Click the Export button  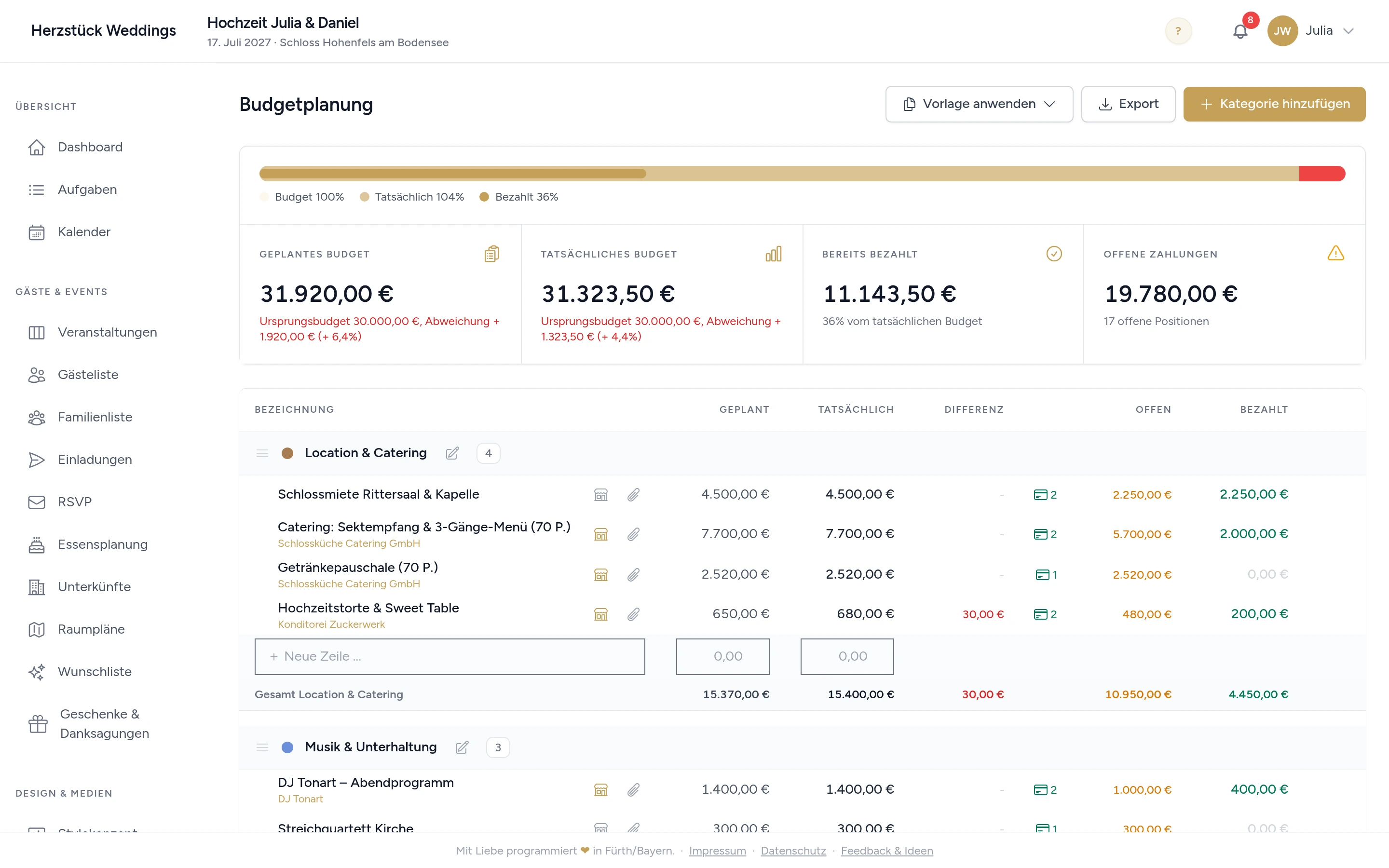coord(1128,104)
